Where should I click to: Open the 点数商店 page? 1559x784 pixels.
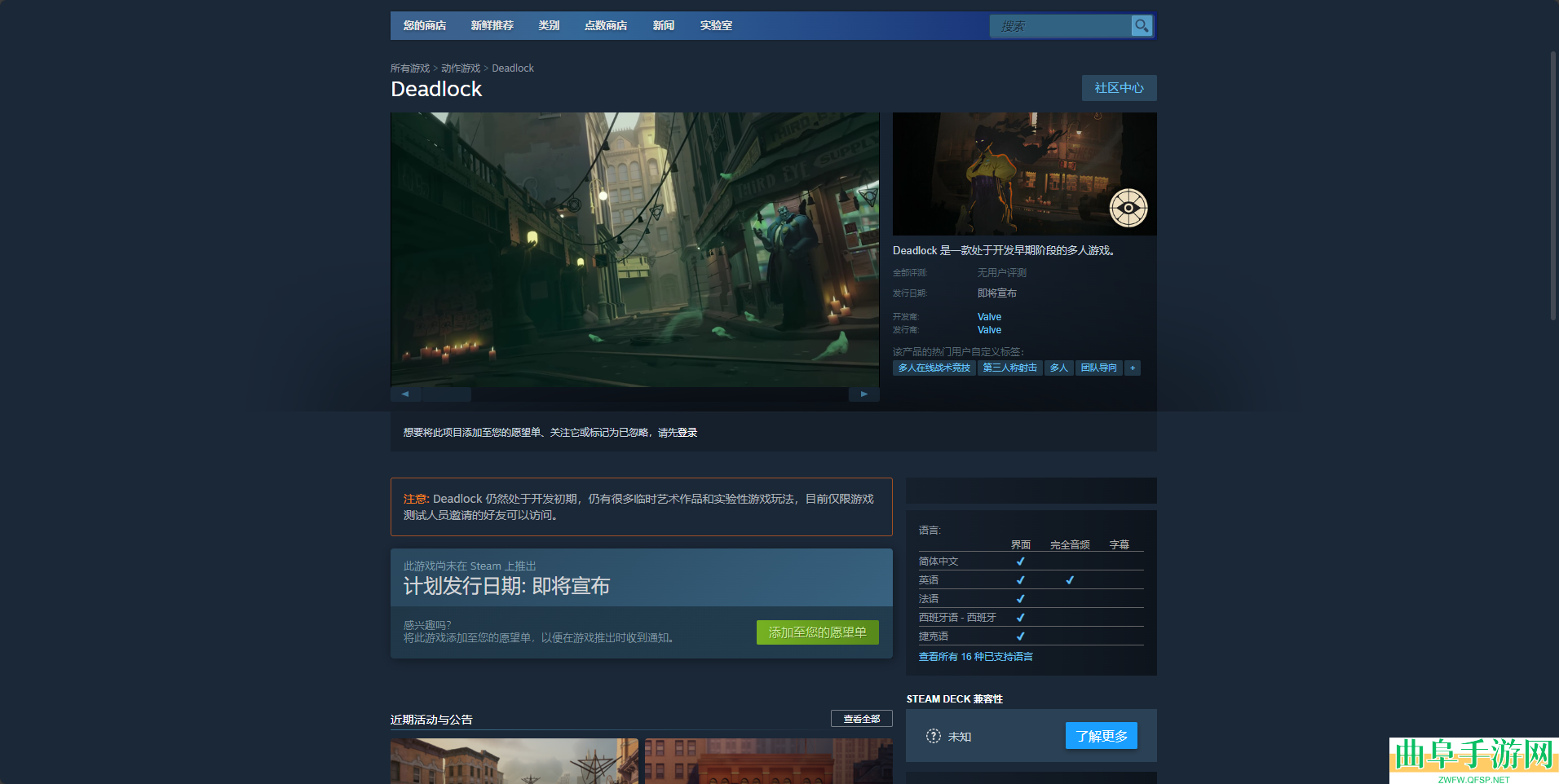click(x=605, y=25)
